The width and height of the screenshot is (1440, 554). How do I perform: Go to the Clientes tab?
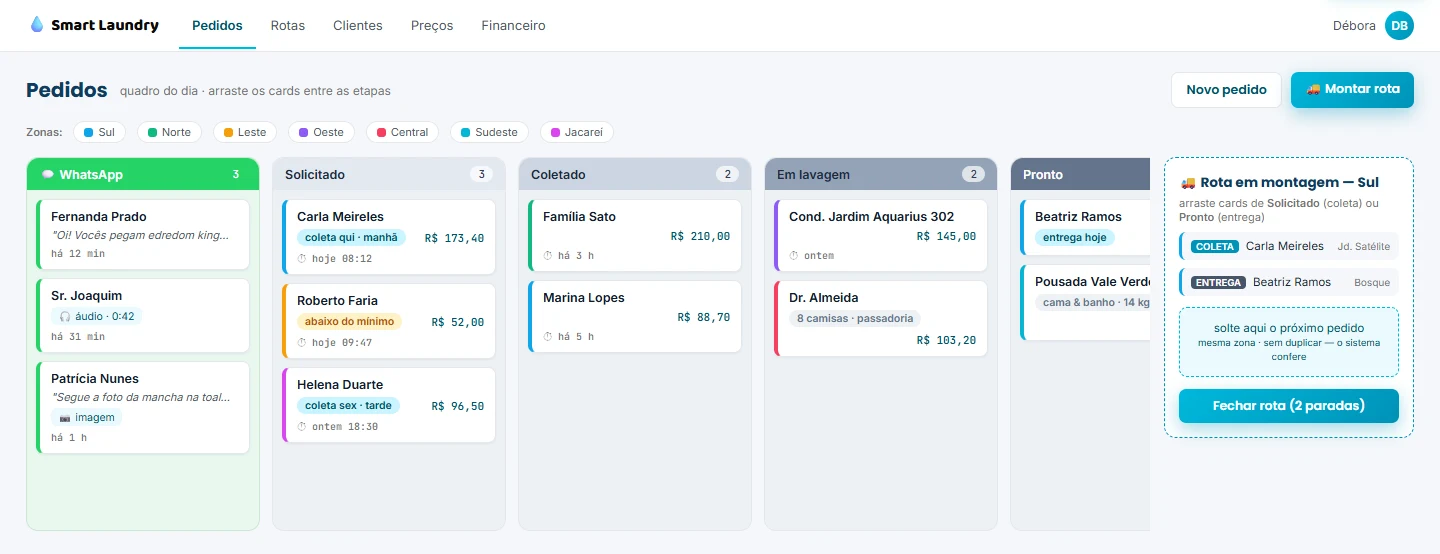[x=358, y=26]
